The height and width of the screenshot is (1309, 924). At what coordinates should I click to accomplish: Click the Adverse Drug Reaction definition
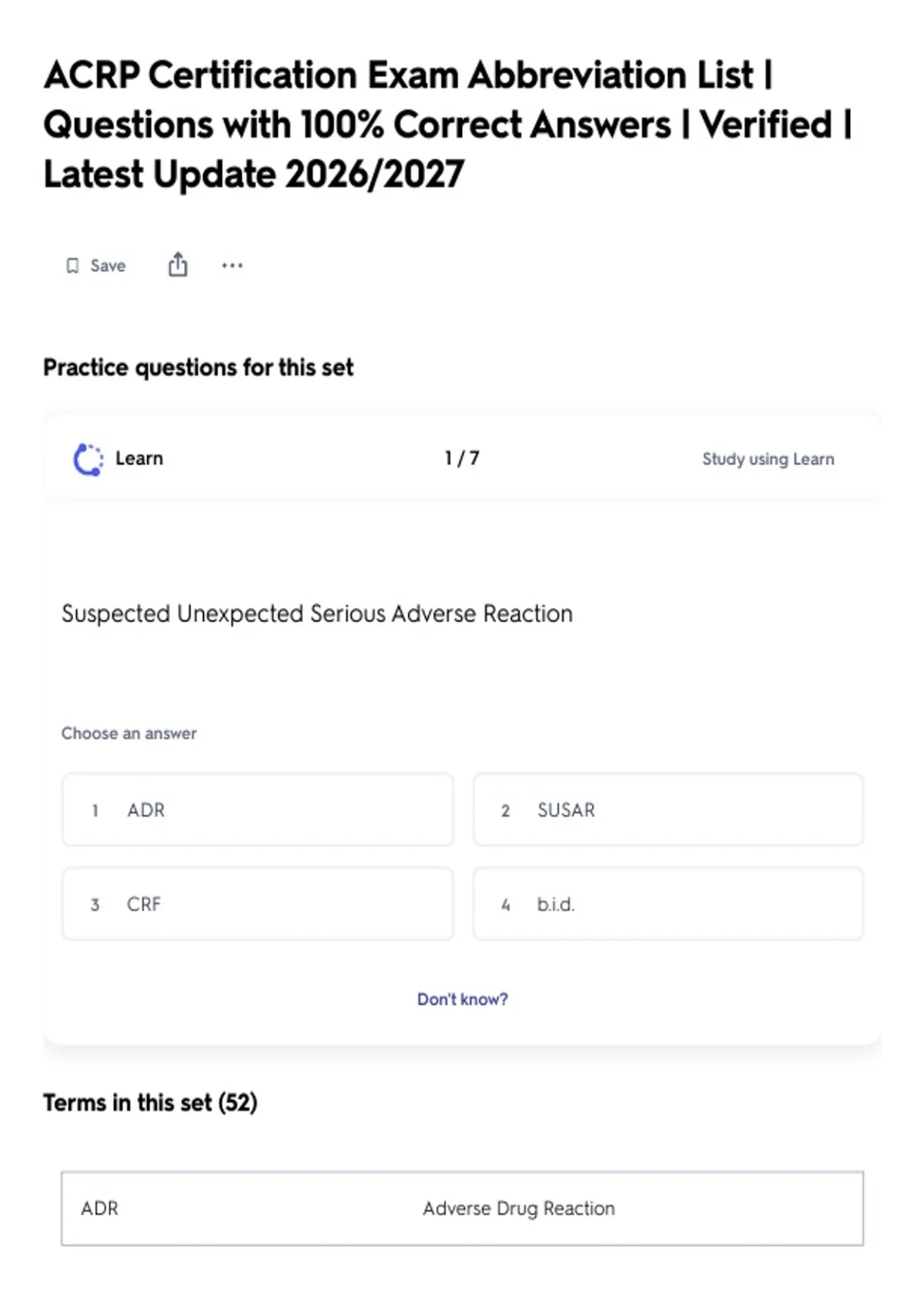point(518,1208)
